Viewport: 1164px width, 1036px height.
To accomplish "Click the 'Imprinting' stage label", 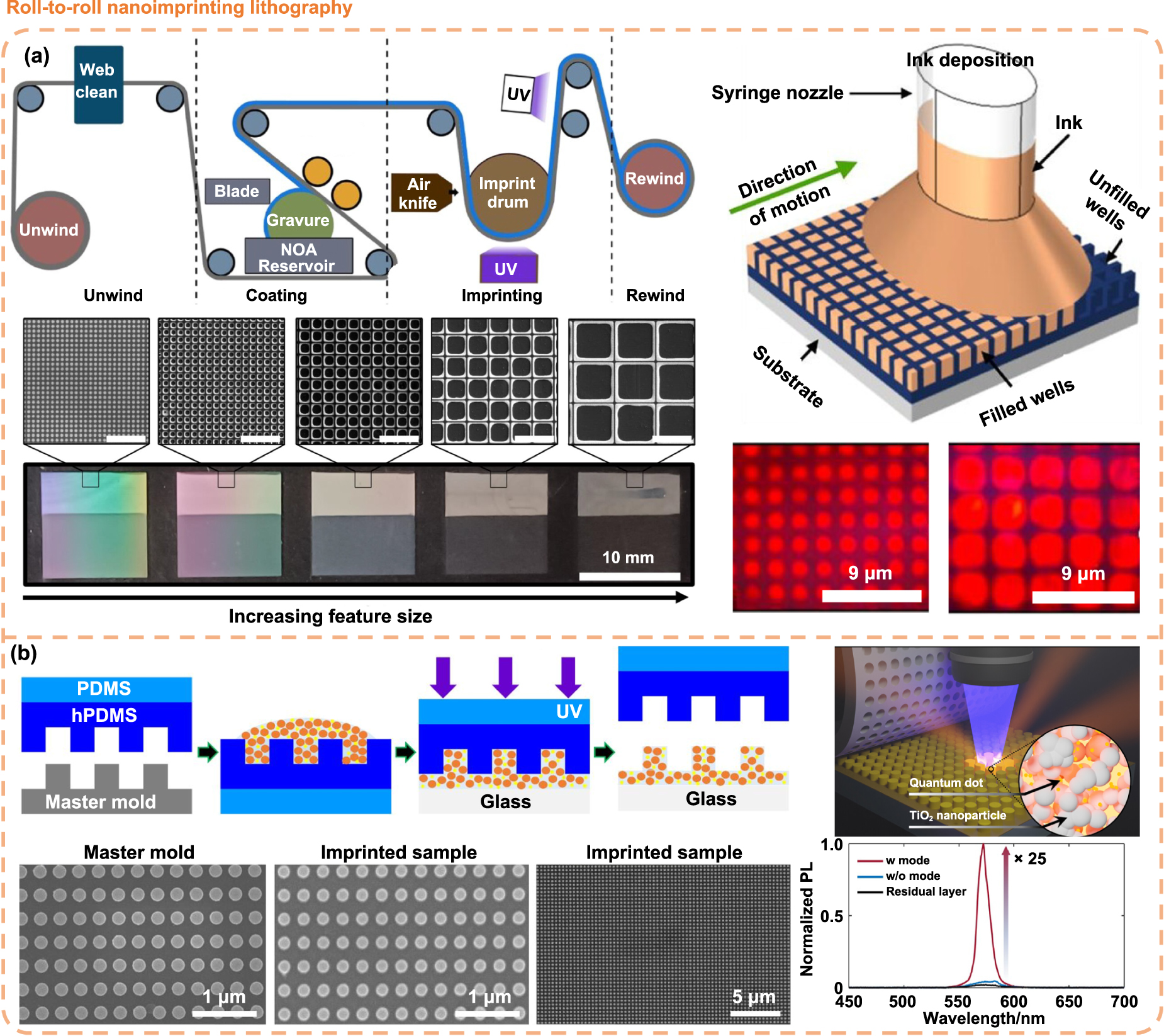I will [501, 295].
